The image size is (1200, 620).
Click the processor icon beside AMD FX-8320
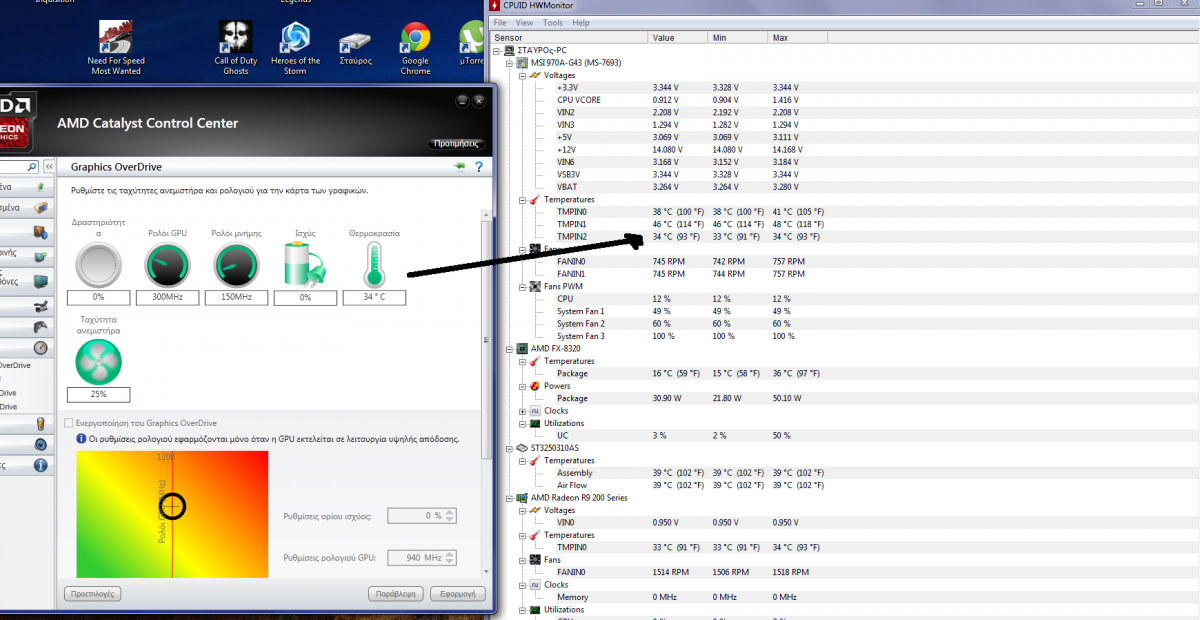pos(523,349)
